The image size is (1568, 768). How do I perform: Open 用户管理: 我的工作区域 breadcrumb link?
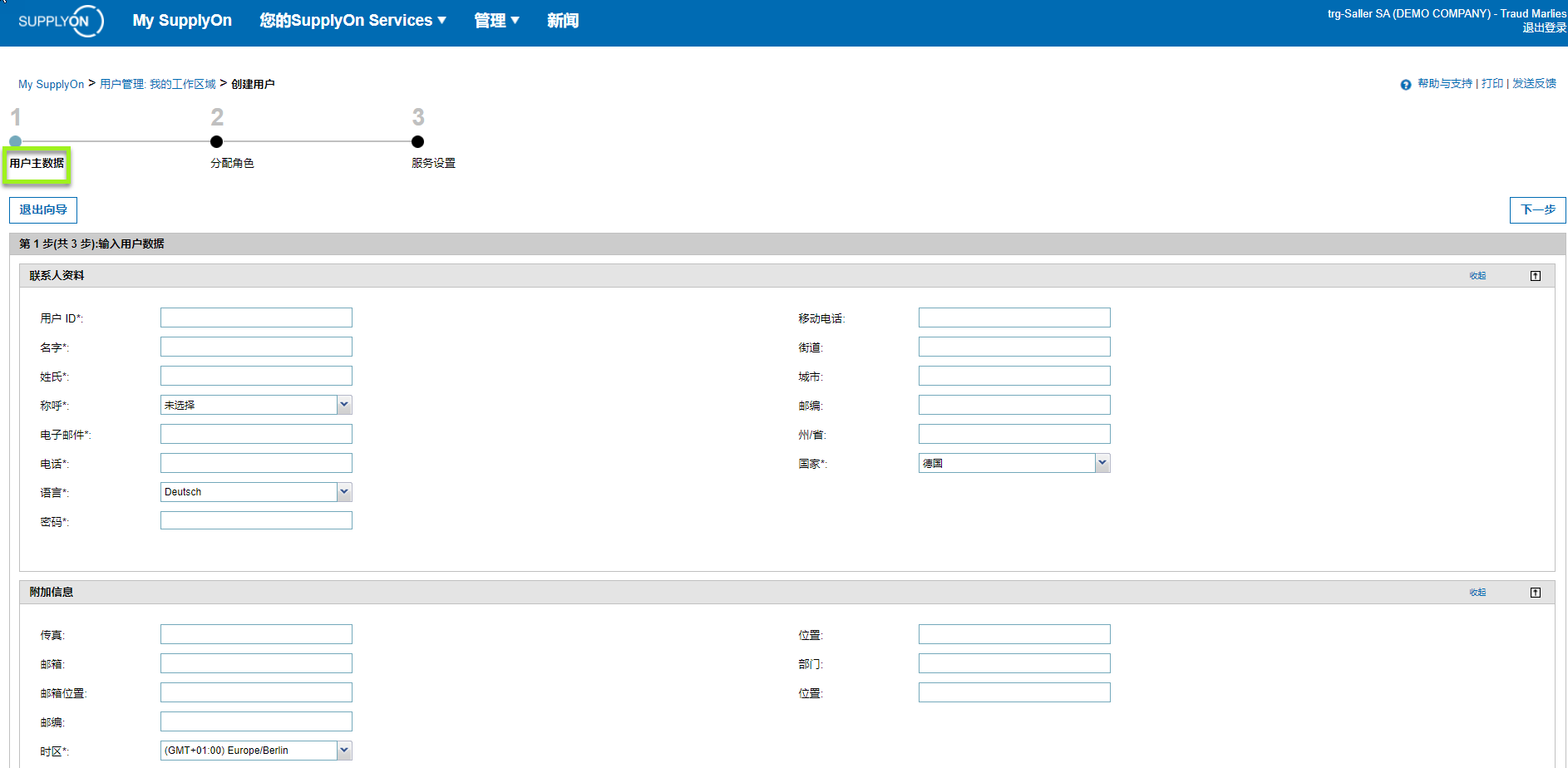tap(158, 84)
